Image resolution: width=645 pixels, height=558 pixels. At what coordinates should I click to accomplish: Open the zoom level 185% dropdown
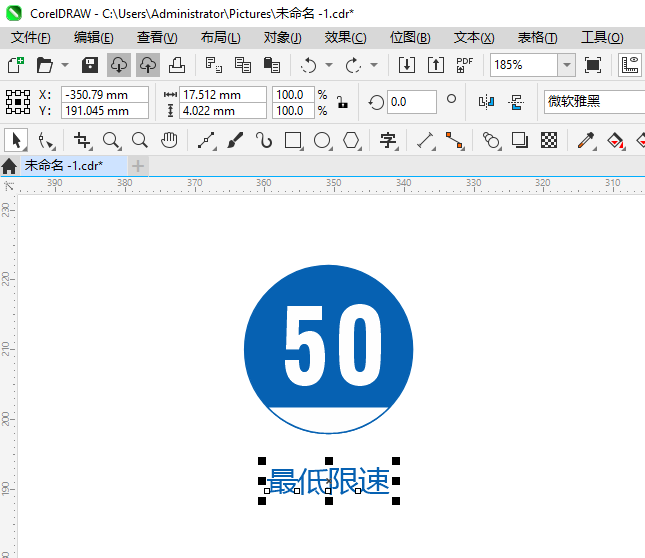tap(566, 65)
